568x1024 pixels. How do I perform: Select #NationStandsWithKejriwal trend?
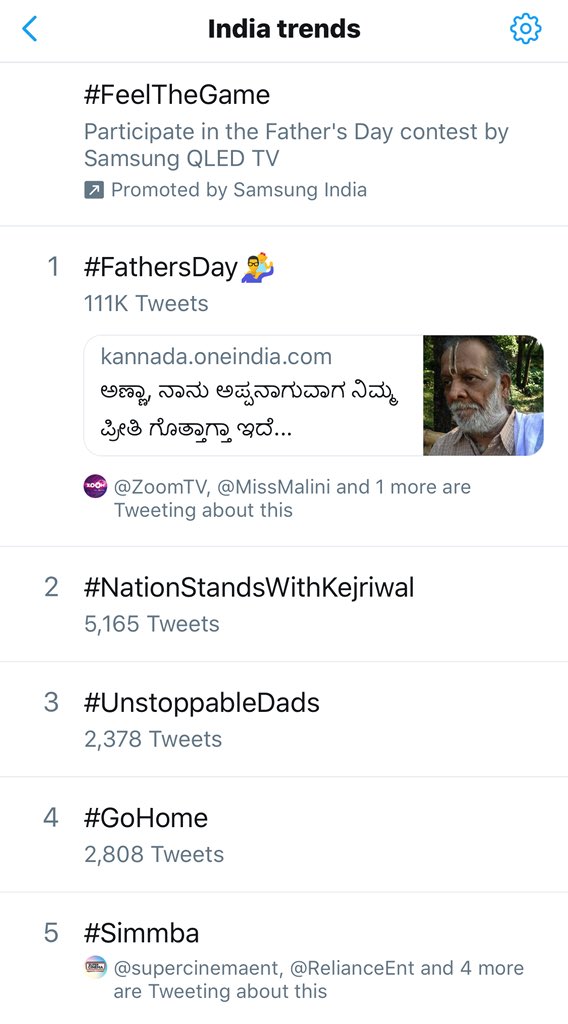tap(284, 604)
